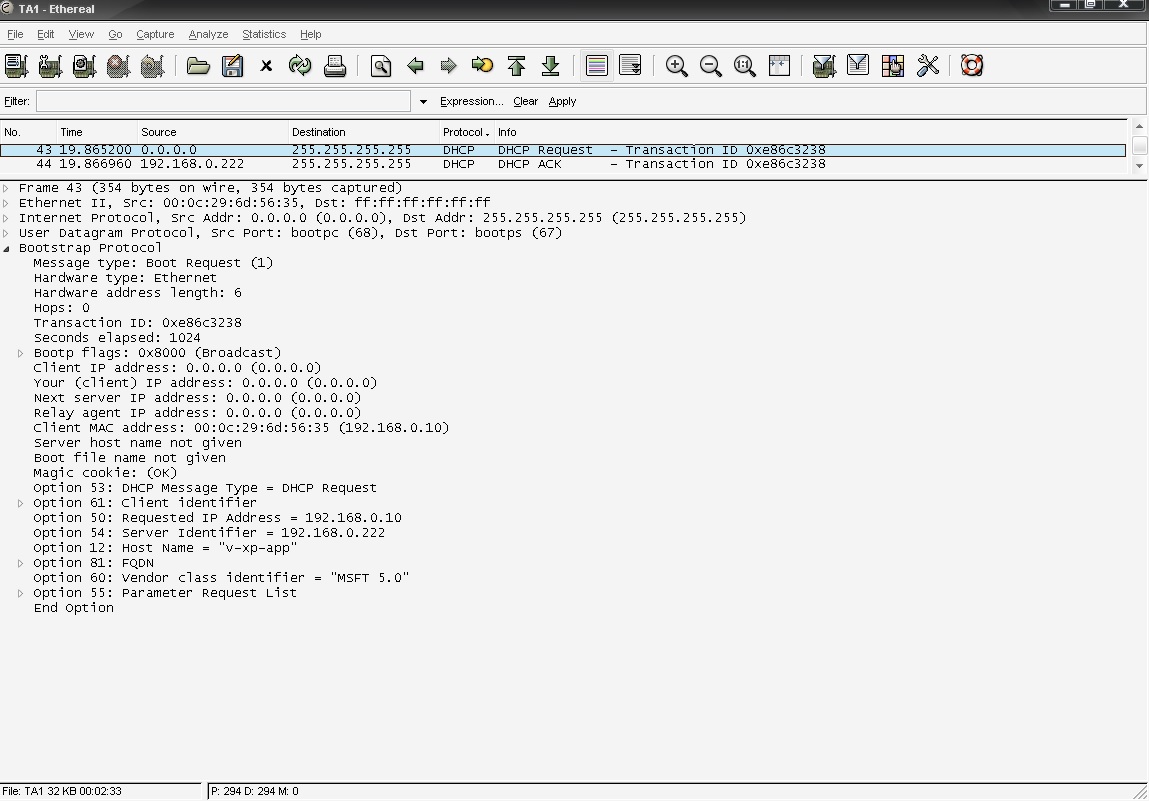This screenshot has width=1149, height=801.
Task: Toggle colorize packet list icon
Action: tap(596, 65)
